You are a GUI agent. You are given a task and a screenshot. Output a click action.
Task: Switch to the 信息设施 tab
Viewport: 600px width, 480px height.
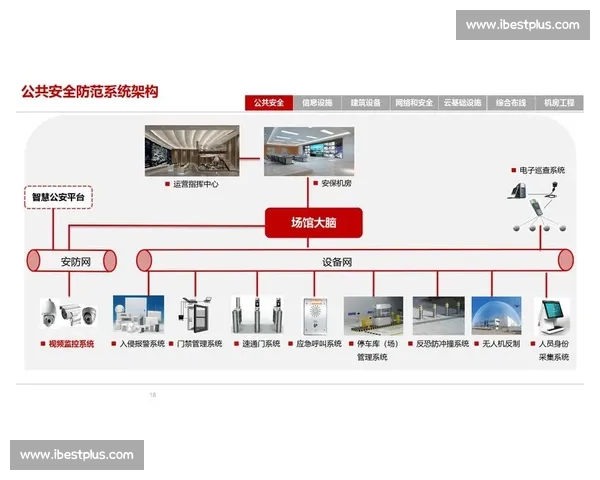pyautogui.click(x=317, y=103)
